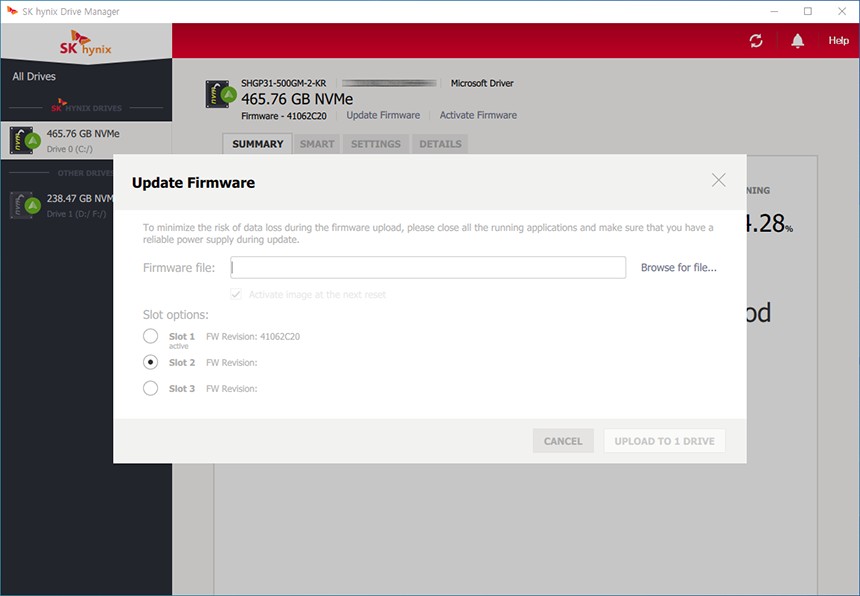Switch to the SMART tab
This screenshot has width=860, height=596.
tap(316, 144)
